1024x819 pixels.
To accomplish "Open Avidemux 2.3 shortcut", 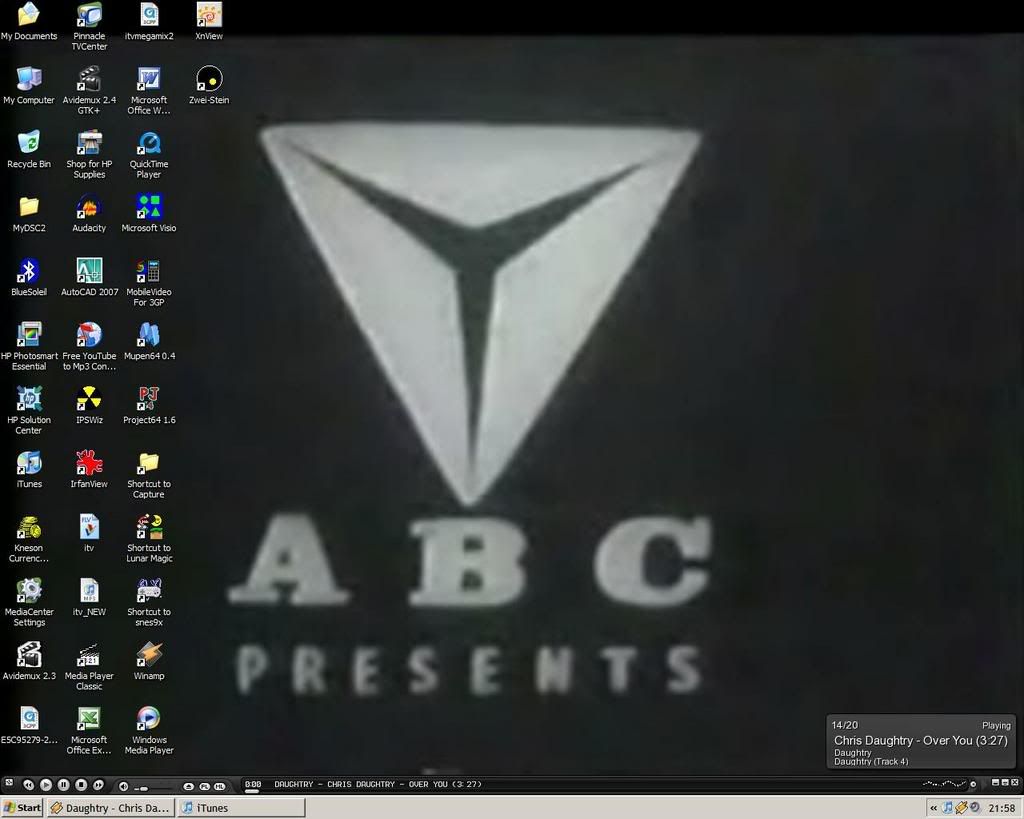I will coord(29,661).
